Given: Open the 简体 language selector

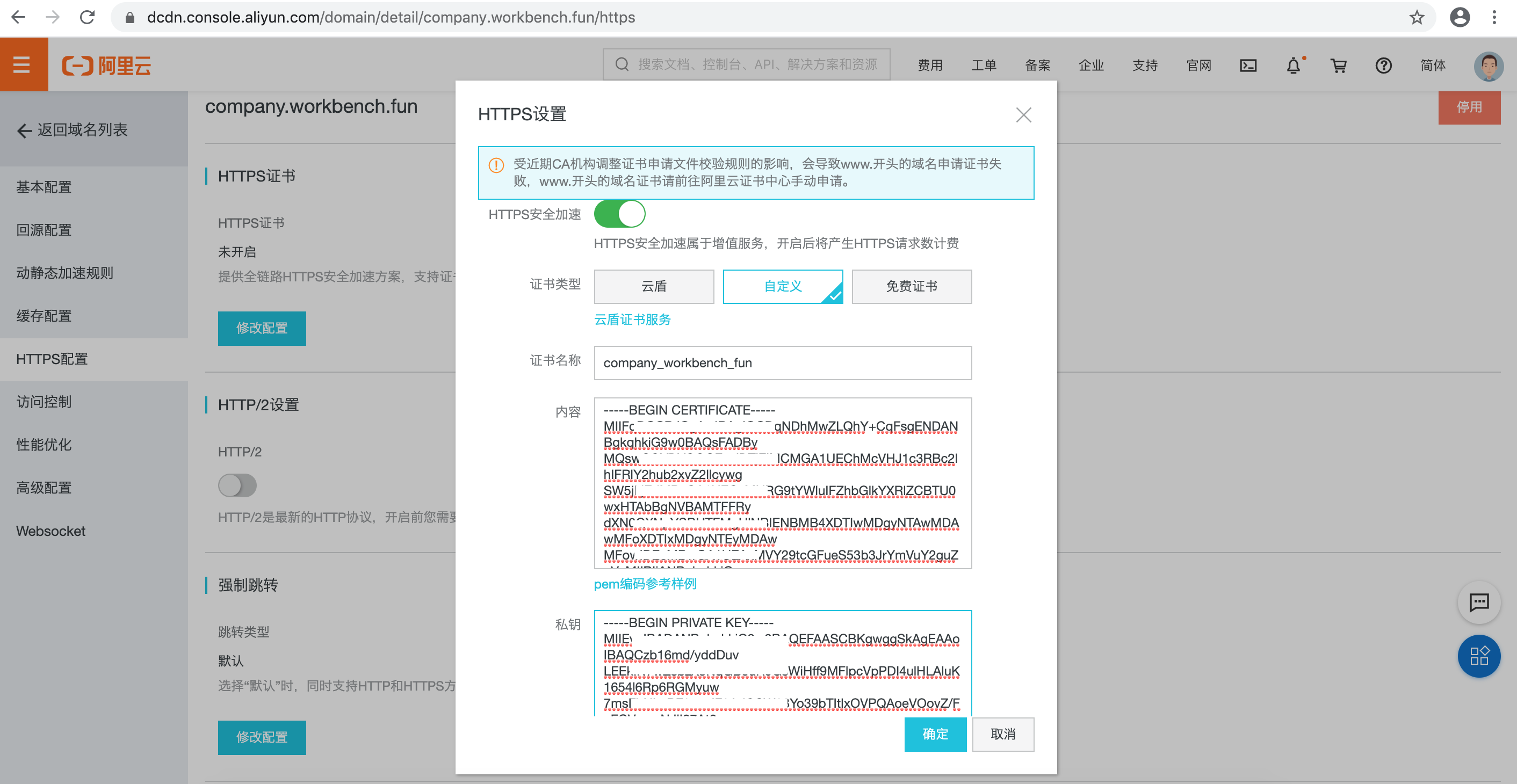Looking at the screenshot, I should [x=1432, y=66].
